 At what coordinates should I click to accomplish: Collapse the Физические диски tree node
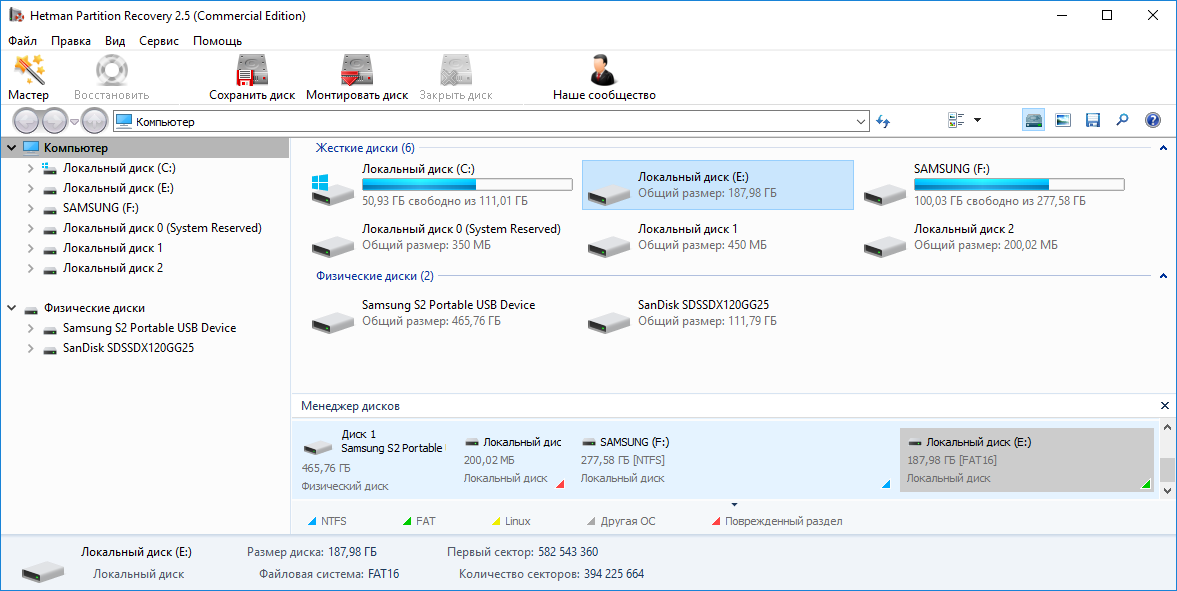(x=12, y=308)
